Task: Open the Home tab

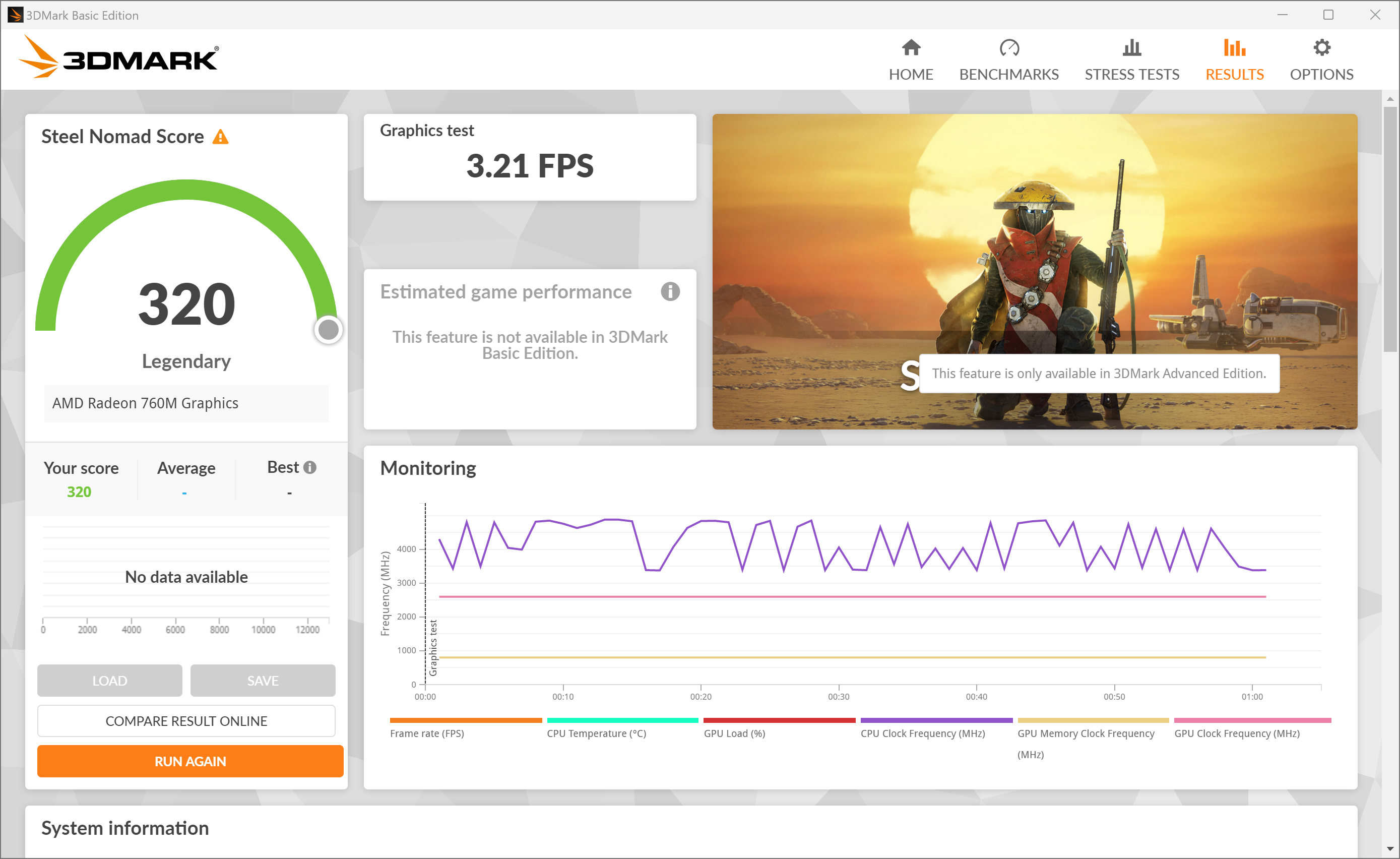Action: tap(911, 60)
